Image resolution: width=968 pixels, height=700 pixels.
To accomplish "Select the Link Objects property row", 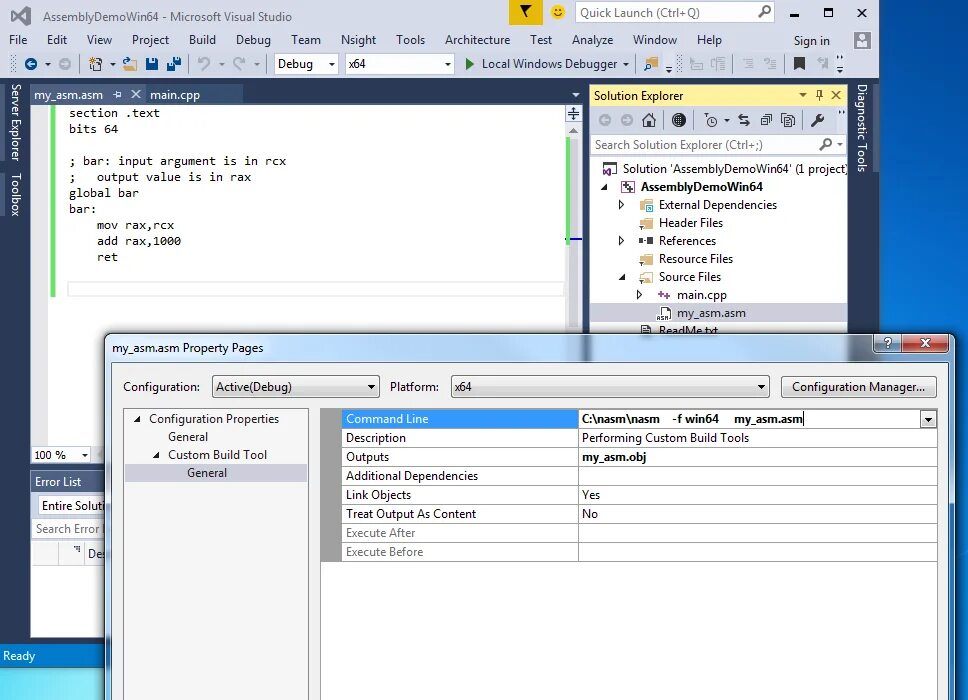I will (x=639, y=494).
